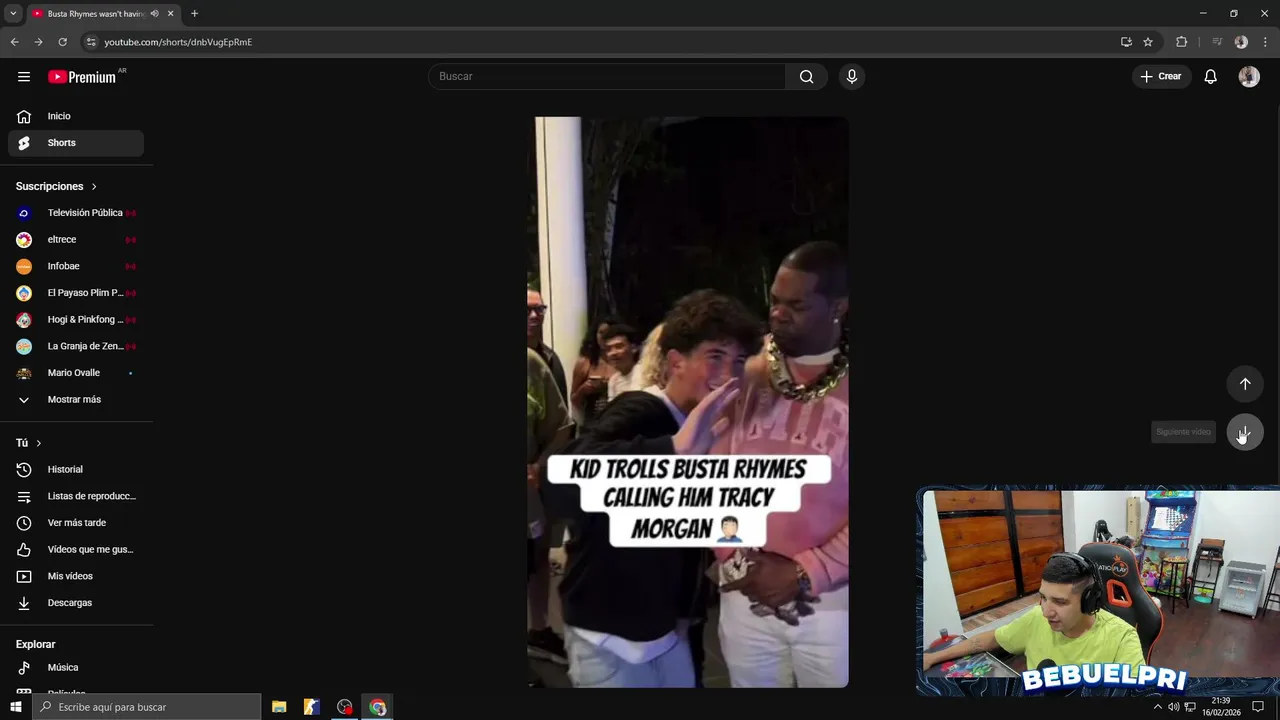Screen dimensions: 1280x720
Task: Expand Mostrar más subscriptions
Action: click(76, 400)
